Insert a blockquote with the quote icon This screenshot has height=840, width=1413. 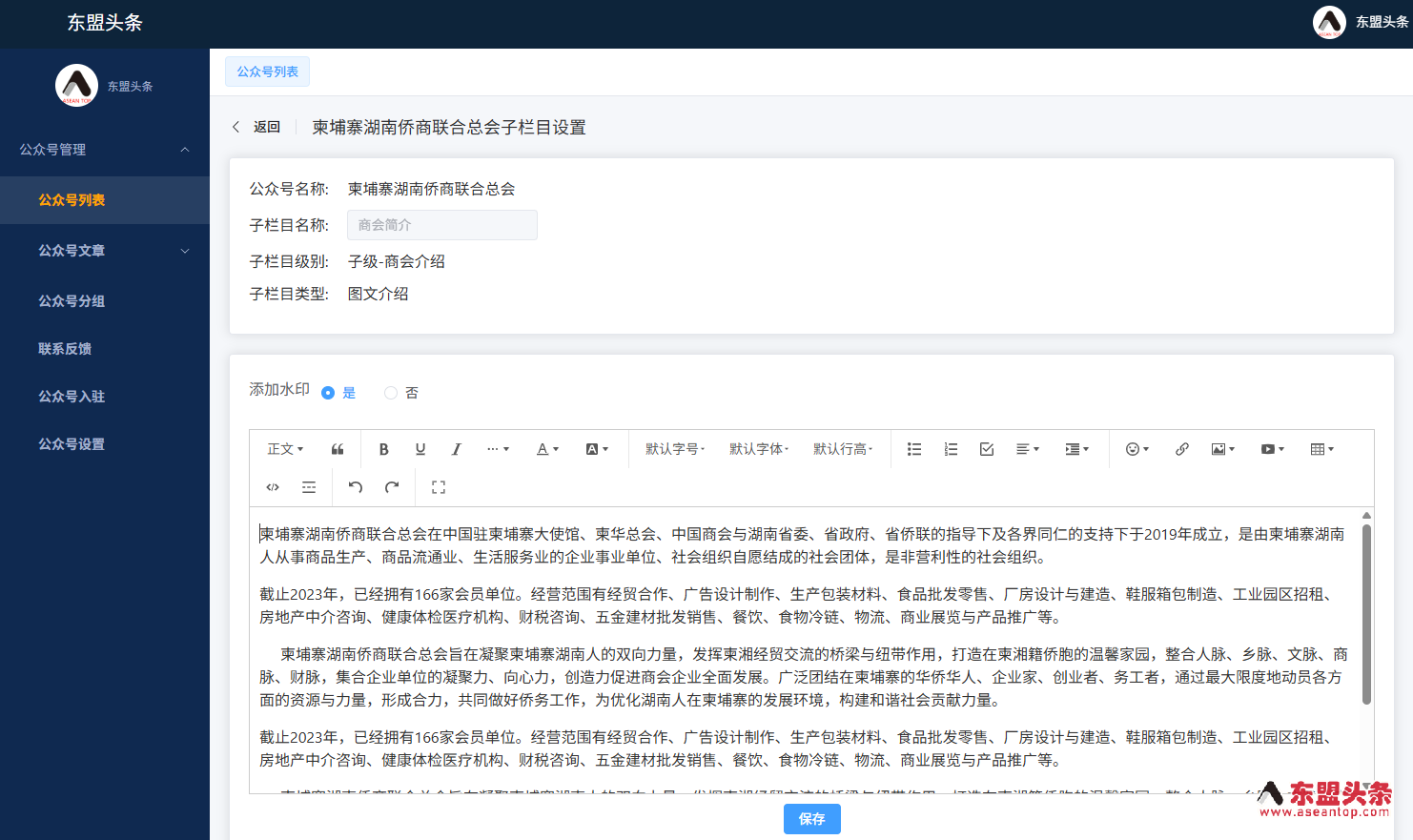pyautogui.click(x=338, y=449)
